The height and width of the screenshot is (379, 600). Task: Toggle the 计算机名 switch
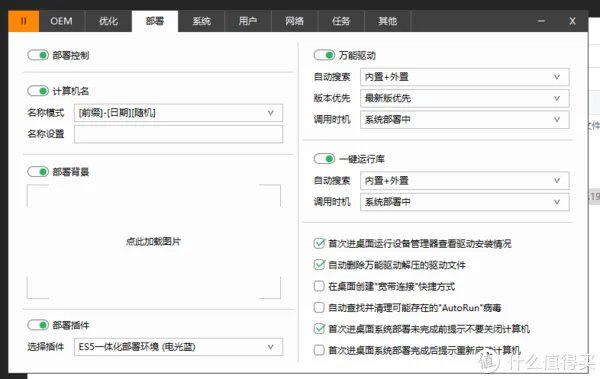(x=38, y=91)
